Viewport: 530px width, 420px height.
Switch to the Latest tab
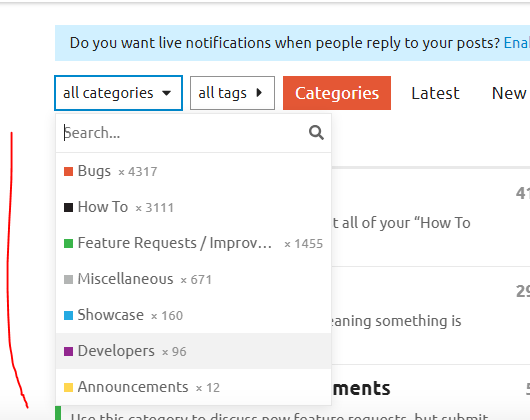pos(435,93)
